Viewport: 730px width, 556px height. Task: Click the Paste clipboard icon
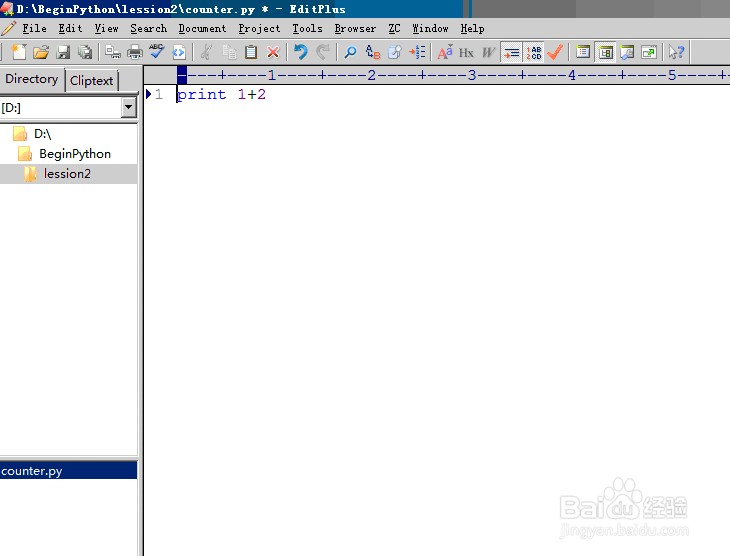[x=251, y=52]
